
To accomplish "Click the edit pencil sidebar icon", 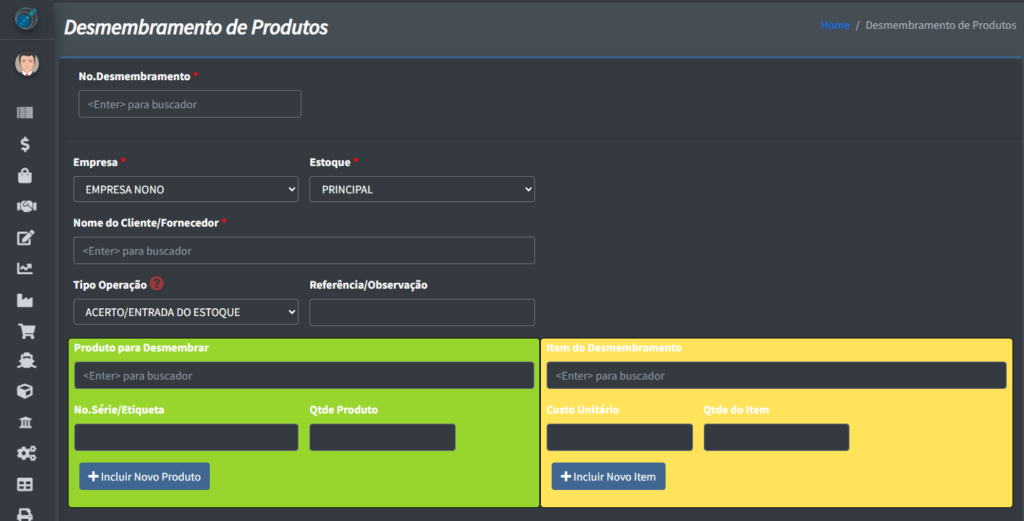I will tap(25, 237).
